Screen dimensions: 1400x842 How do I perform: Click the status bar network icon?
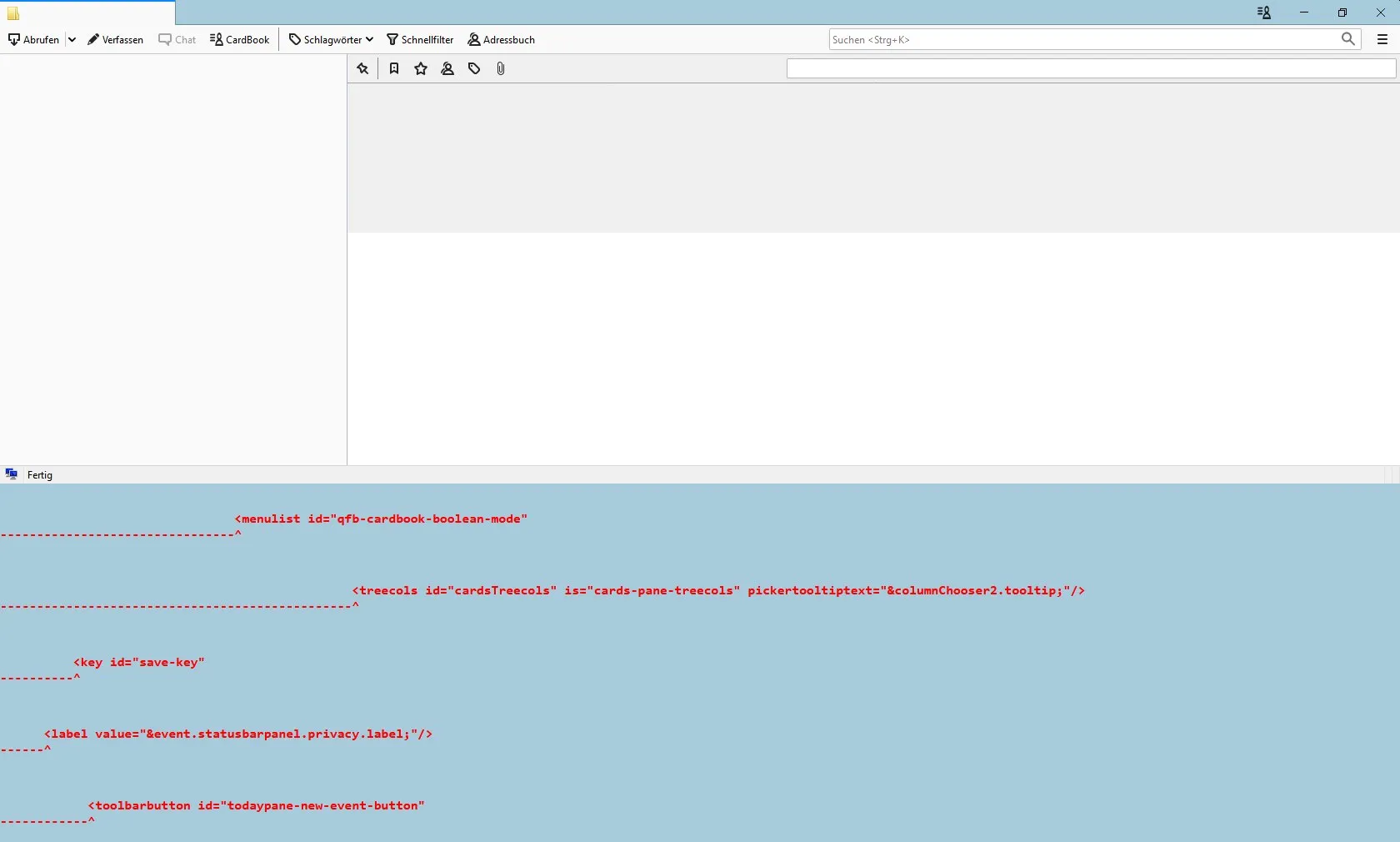[12, 474]
